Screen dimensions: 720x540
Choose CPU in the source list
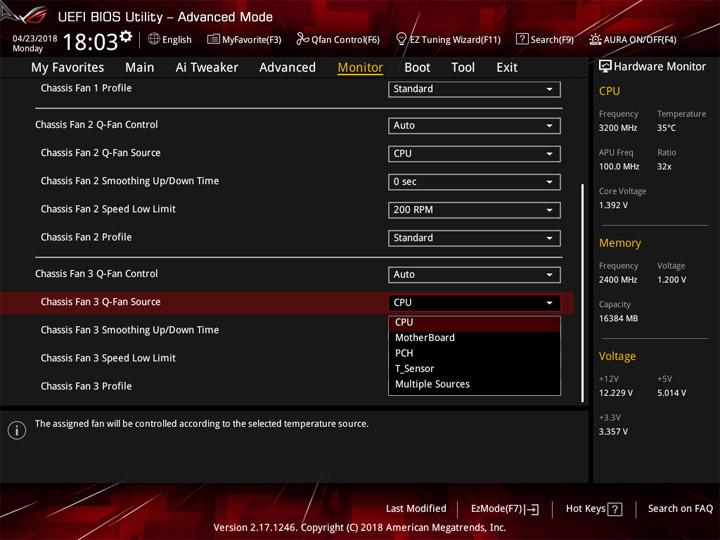(x=474, y=323)
